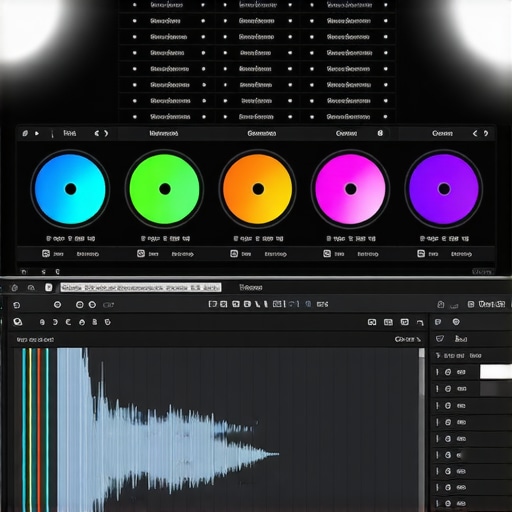Screen dimensions: 512x512
Task: Click the highlighted white text field in the lower window
Action: pyautogui.click(x=140, y=287)
